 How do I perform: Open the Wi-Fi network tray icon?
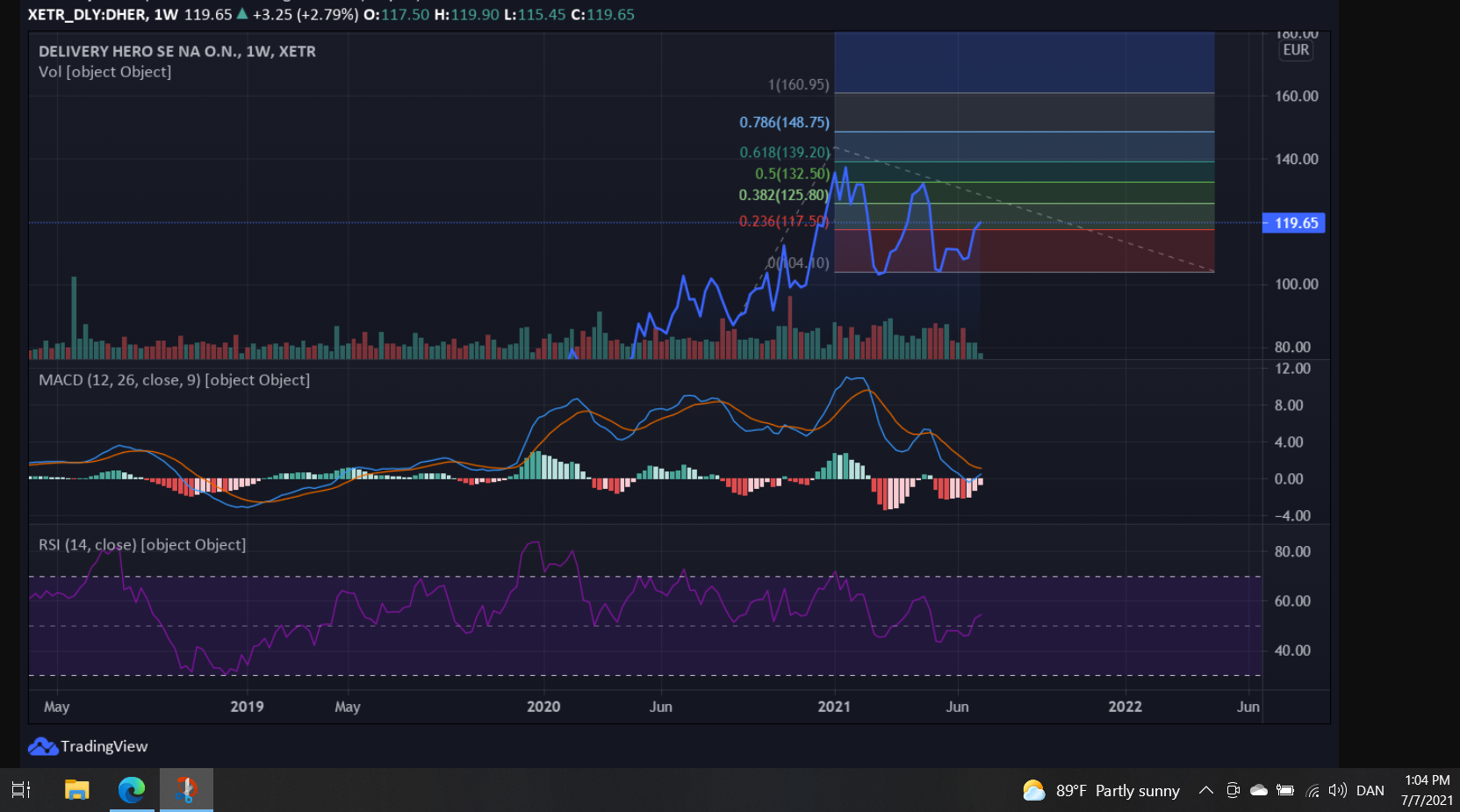[x=1313, y=790]
